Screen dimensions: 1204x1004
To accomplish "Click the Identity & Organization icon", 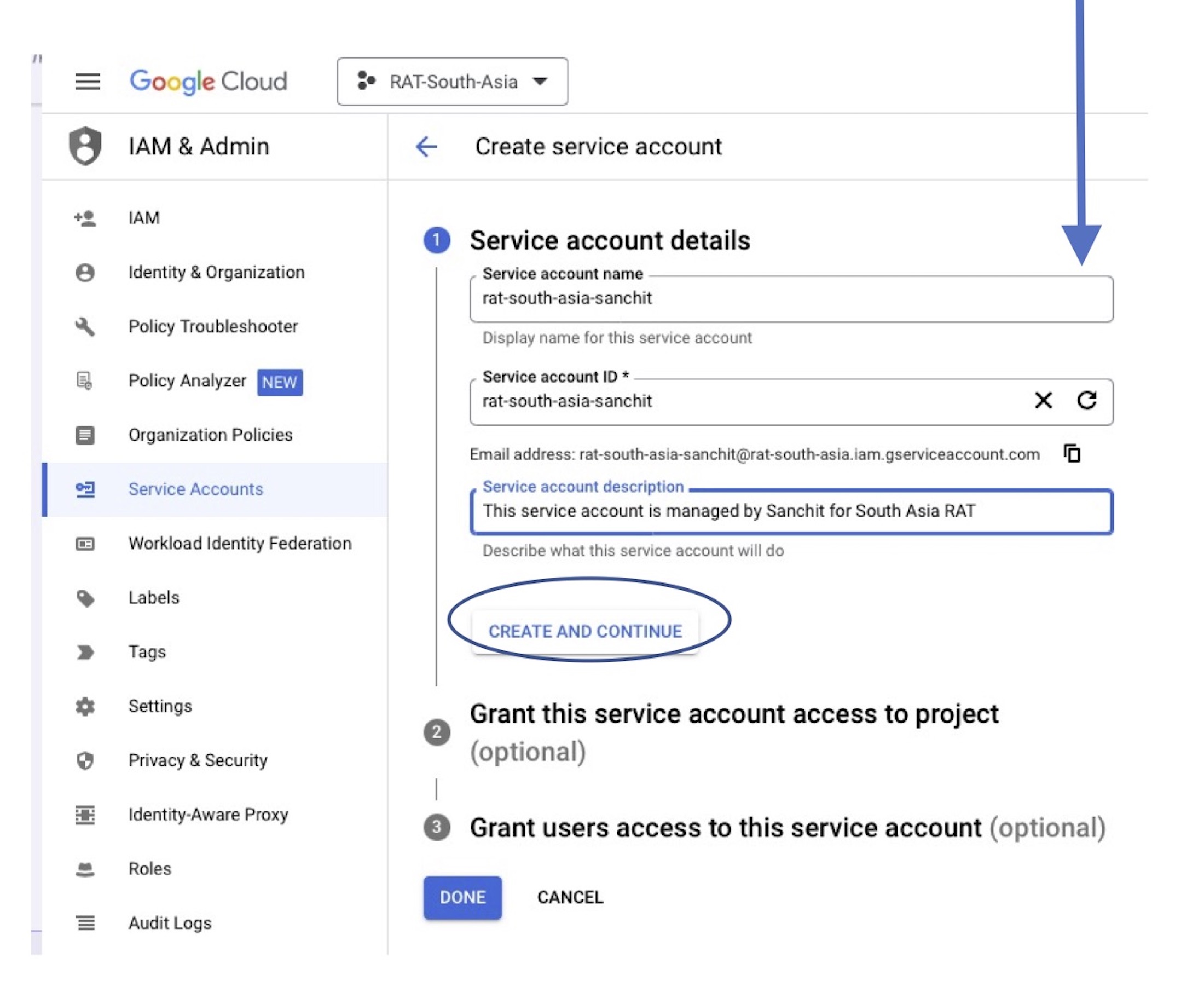I will 85,273.
